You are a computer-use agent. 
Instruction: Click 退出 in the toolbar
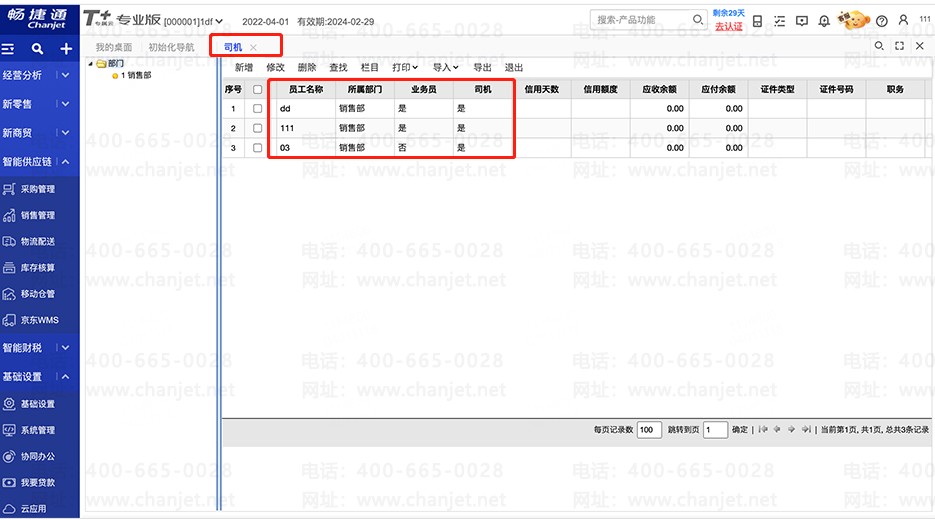click(513, 67)
